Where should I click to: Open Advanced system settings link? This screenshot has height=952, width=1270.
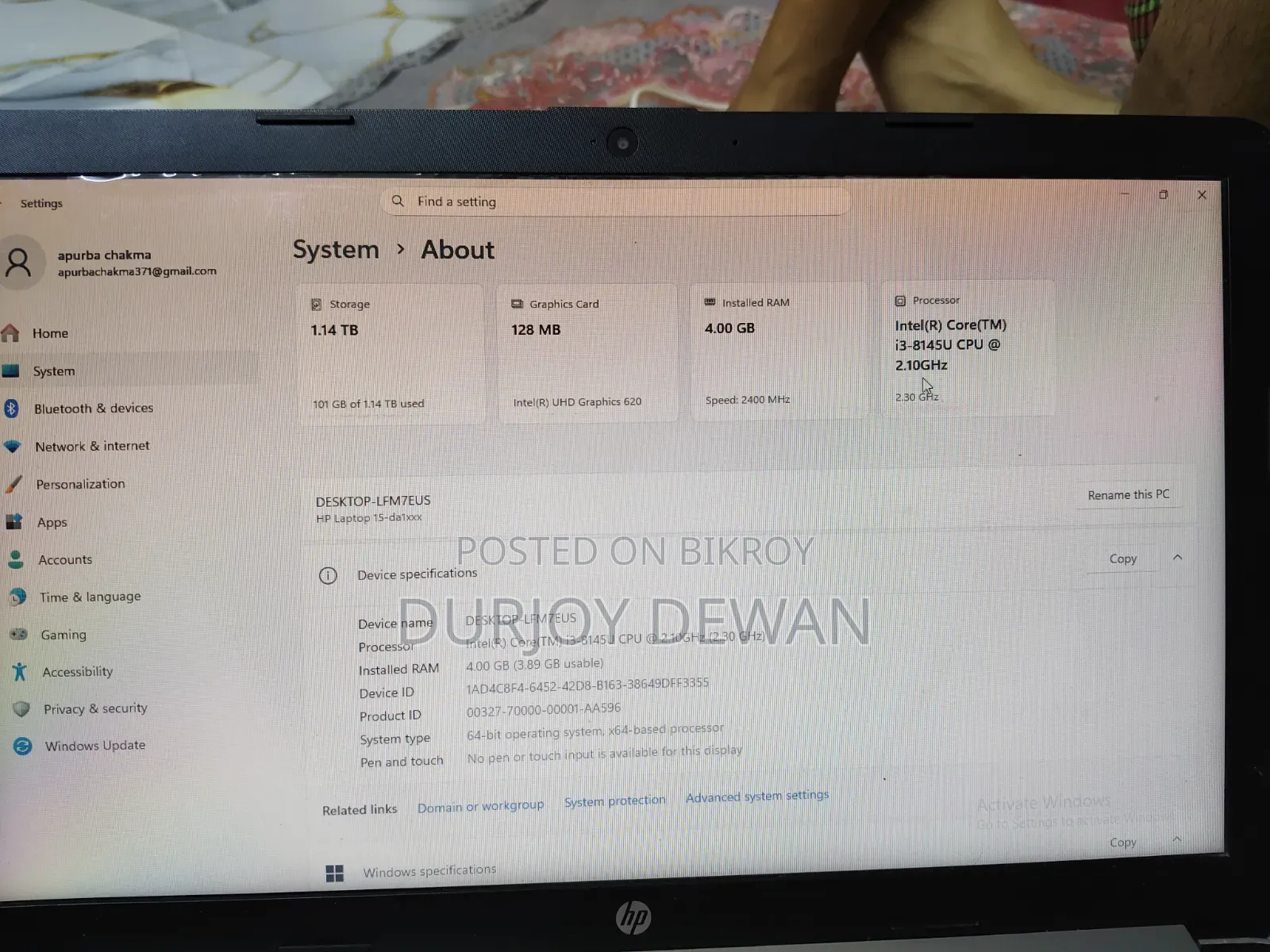(757, 796)
